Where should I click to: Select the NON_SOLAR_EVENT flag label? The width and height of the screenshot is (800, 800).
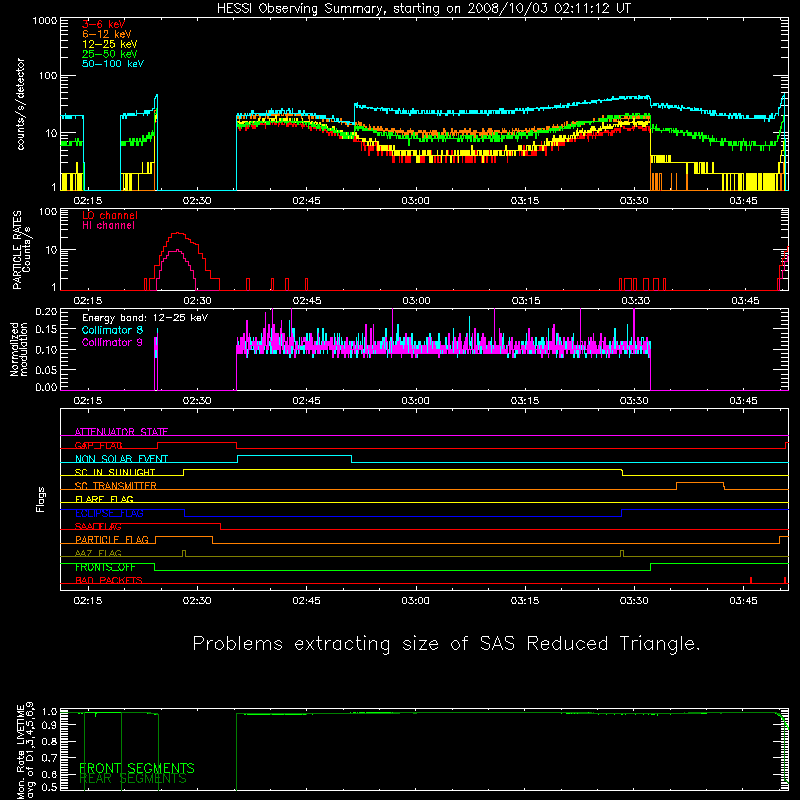tap(121, 459)
